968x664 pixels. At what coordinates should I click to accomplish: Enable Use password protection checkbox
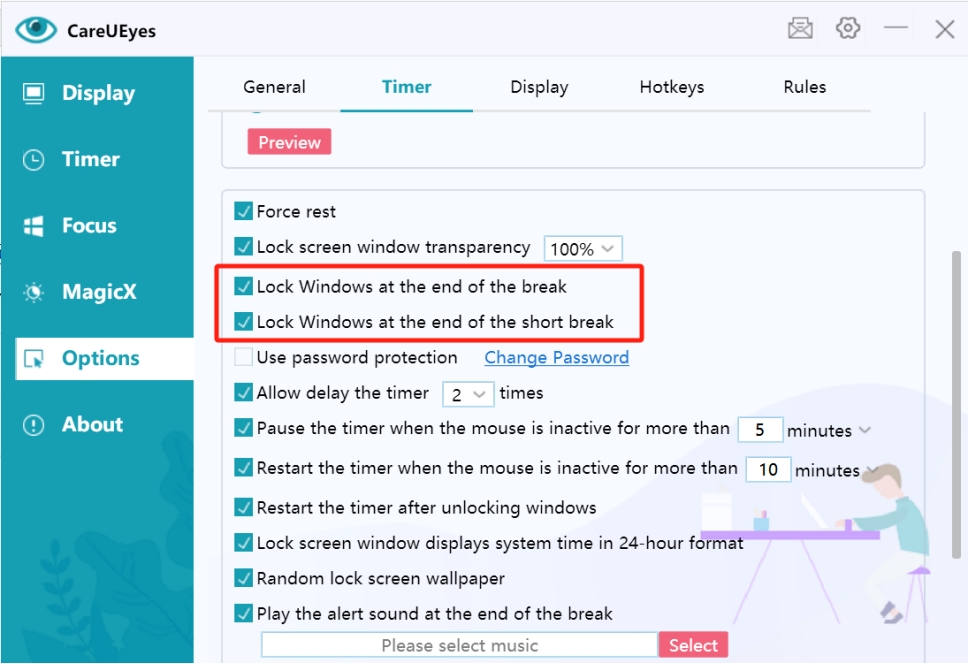click(x=243, y=358)
